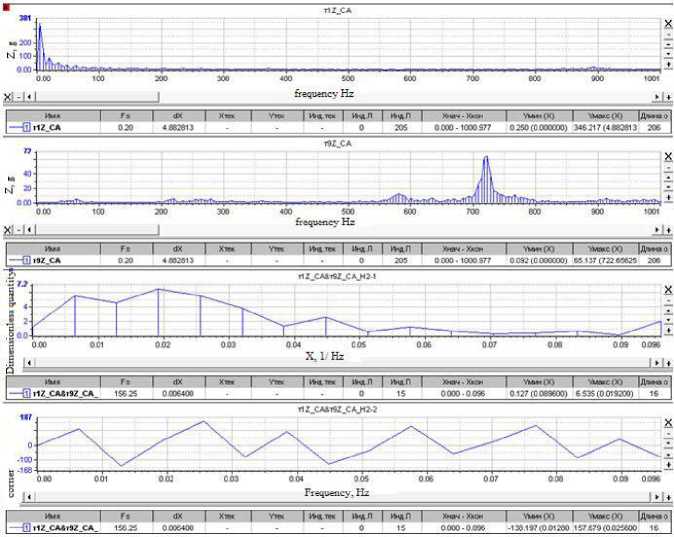This screenshot has height=537, width=674.
Task: Click the right scroll arrow under the H2-2 graph
Action: 657,497
